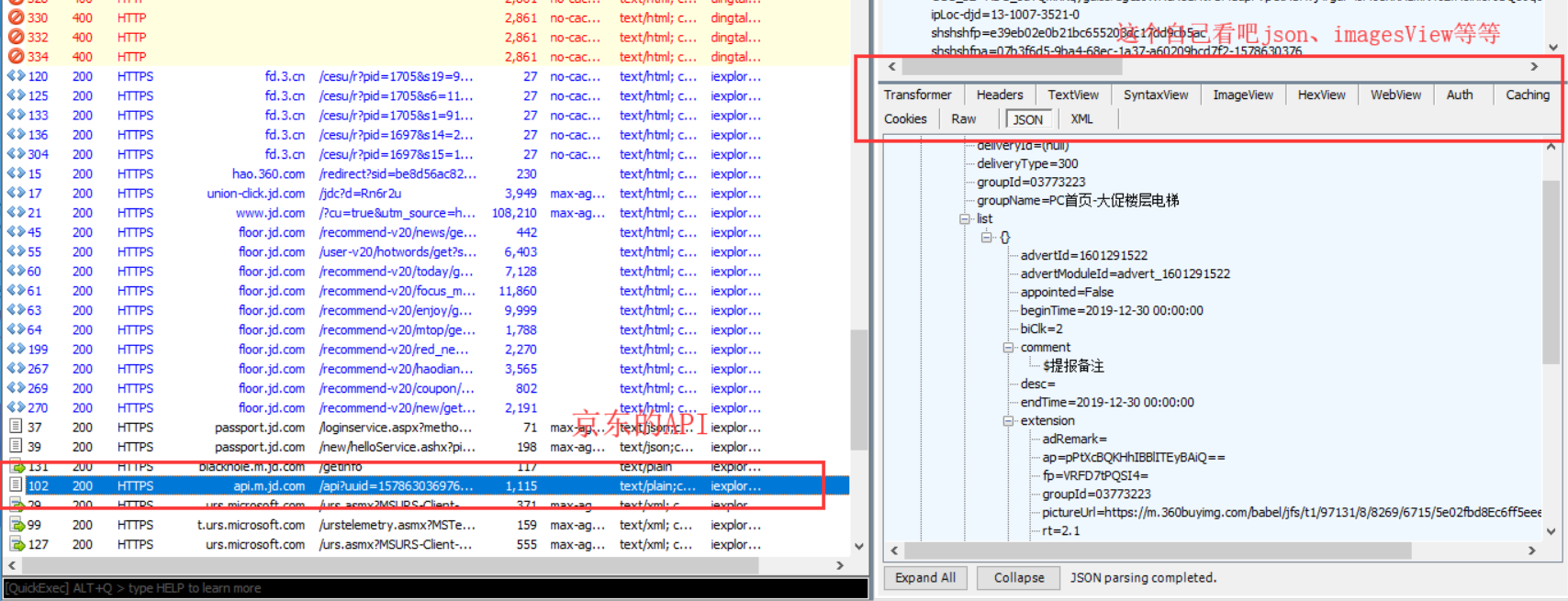The width and height of the screenshot is (1568, 601).
Task: Click the JSON tree horizontal scrollbar left arrow
Action: (894, 551)
